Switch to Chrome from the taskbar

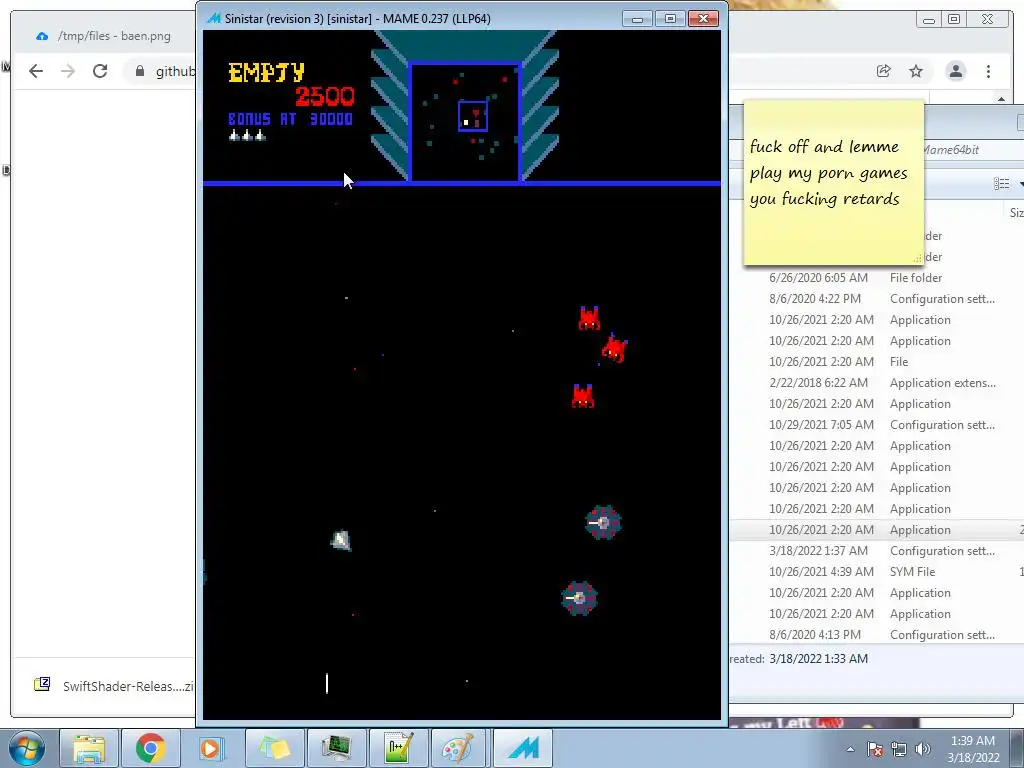point(150,748)
